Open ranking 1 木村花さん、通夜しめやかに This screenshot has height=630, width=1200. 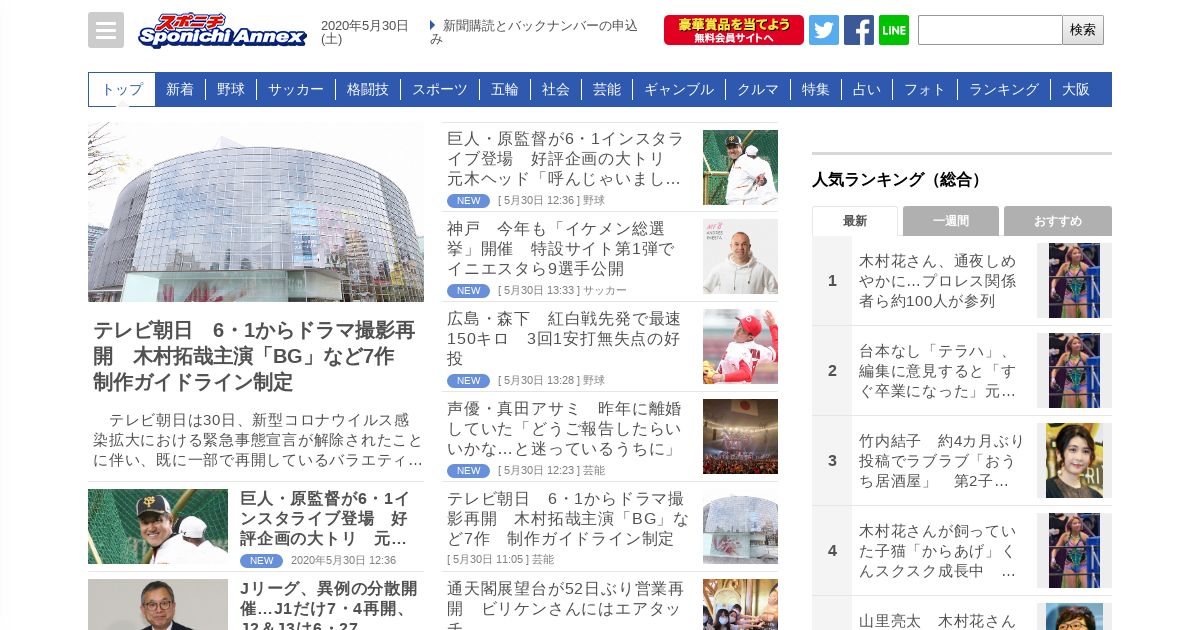(x=938, y=281)
